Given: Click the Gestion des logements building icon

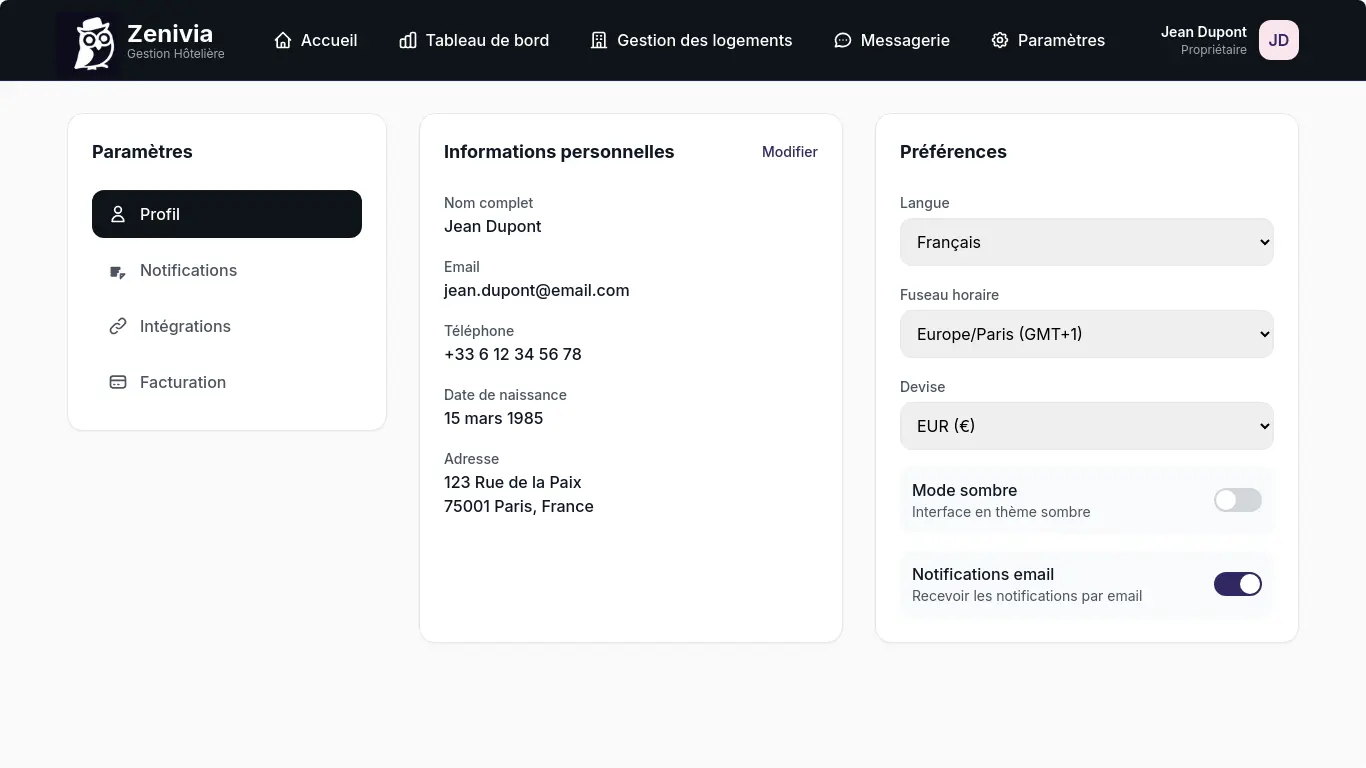Looking at the screenshot, I should click(598, 40).
